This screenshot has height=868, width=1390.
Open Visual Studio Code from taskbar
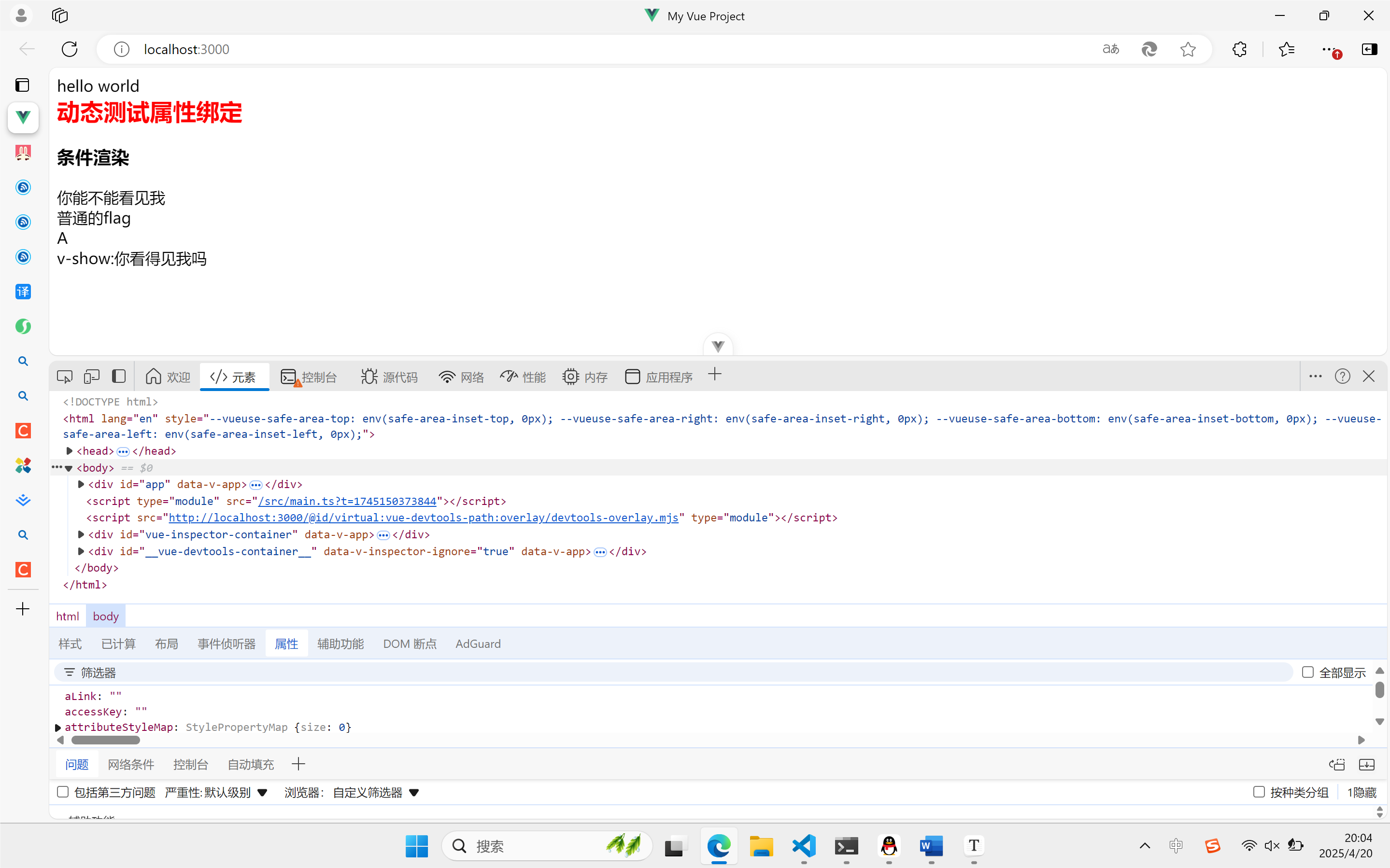[804, 846]
